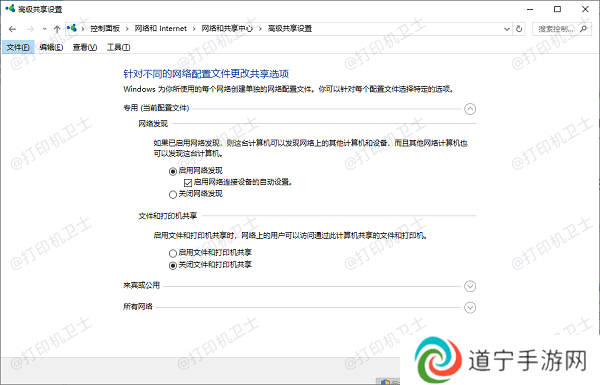Open the recent locations dropdown arrow

click(x=44, y=29)
